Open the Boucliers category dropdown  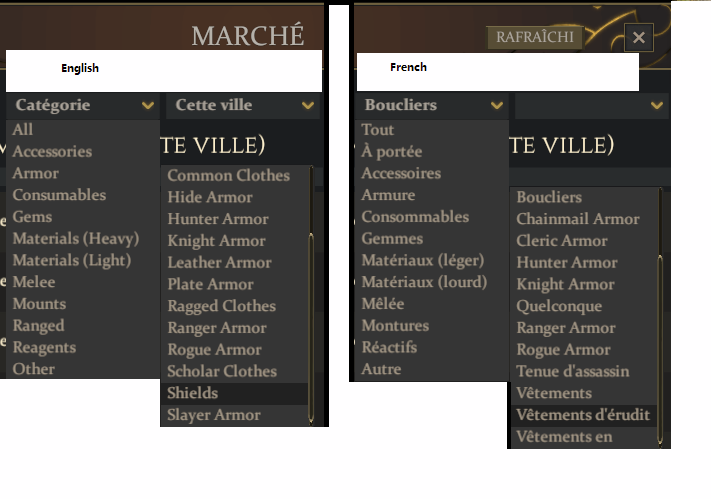[432, 105]
